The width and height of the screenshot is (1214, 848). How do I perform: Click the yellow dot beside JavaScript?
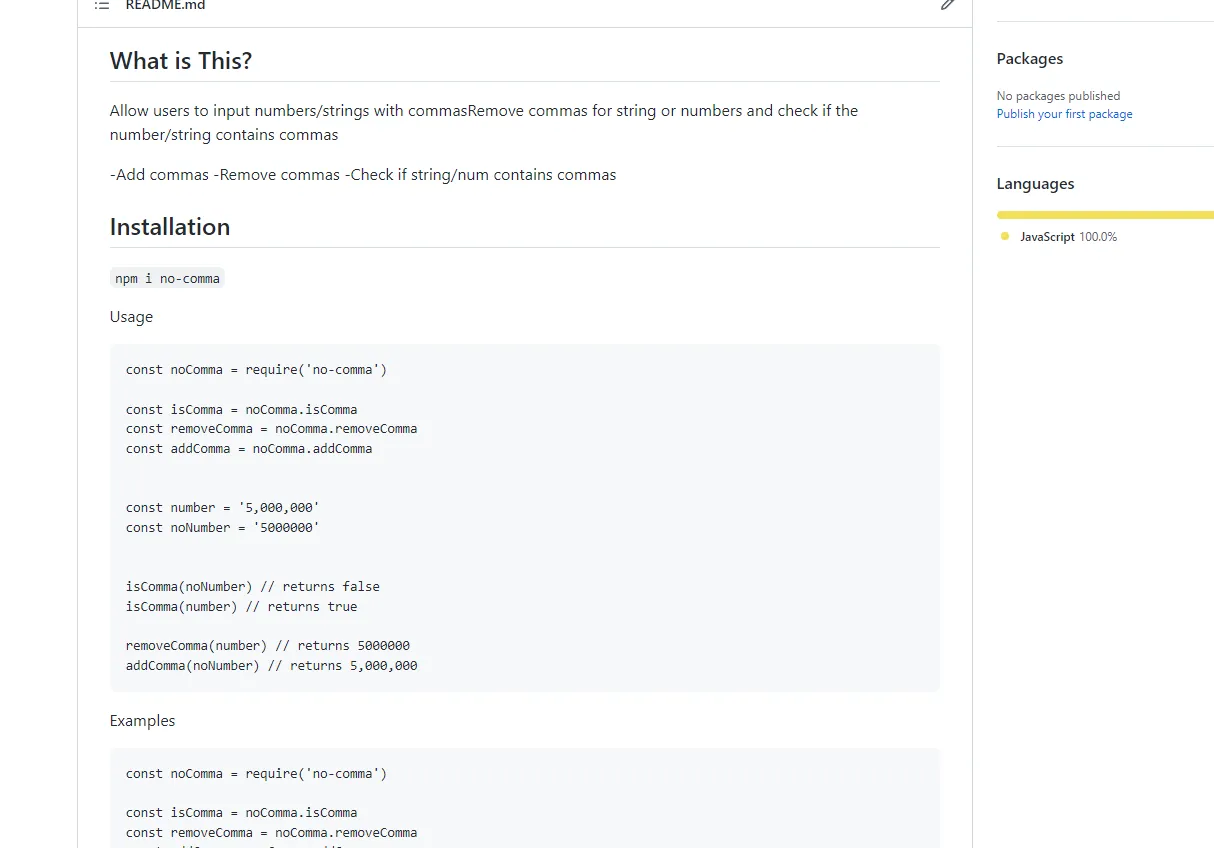click(1005, 237)
